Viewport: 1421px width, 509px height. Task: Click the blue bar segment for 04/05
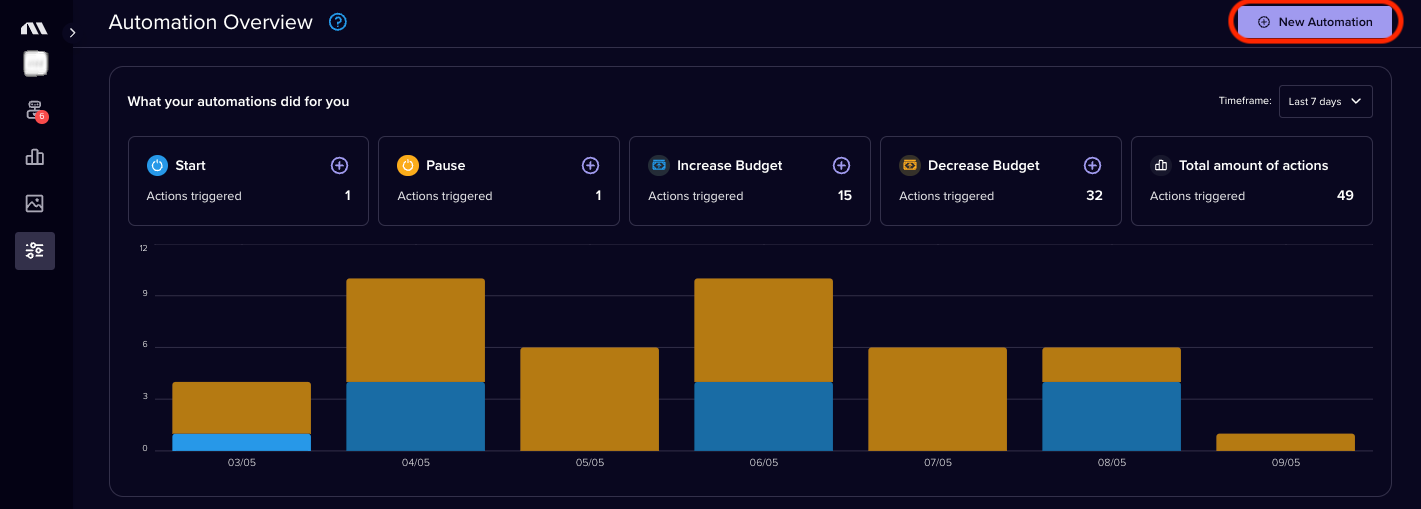(416, 416)
